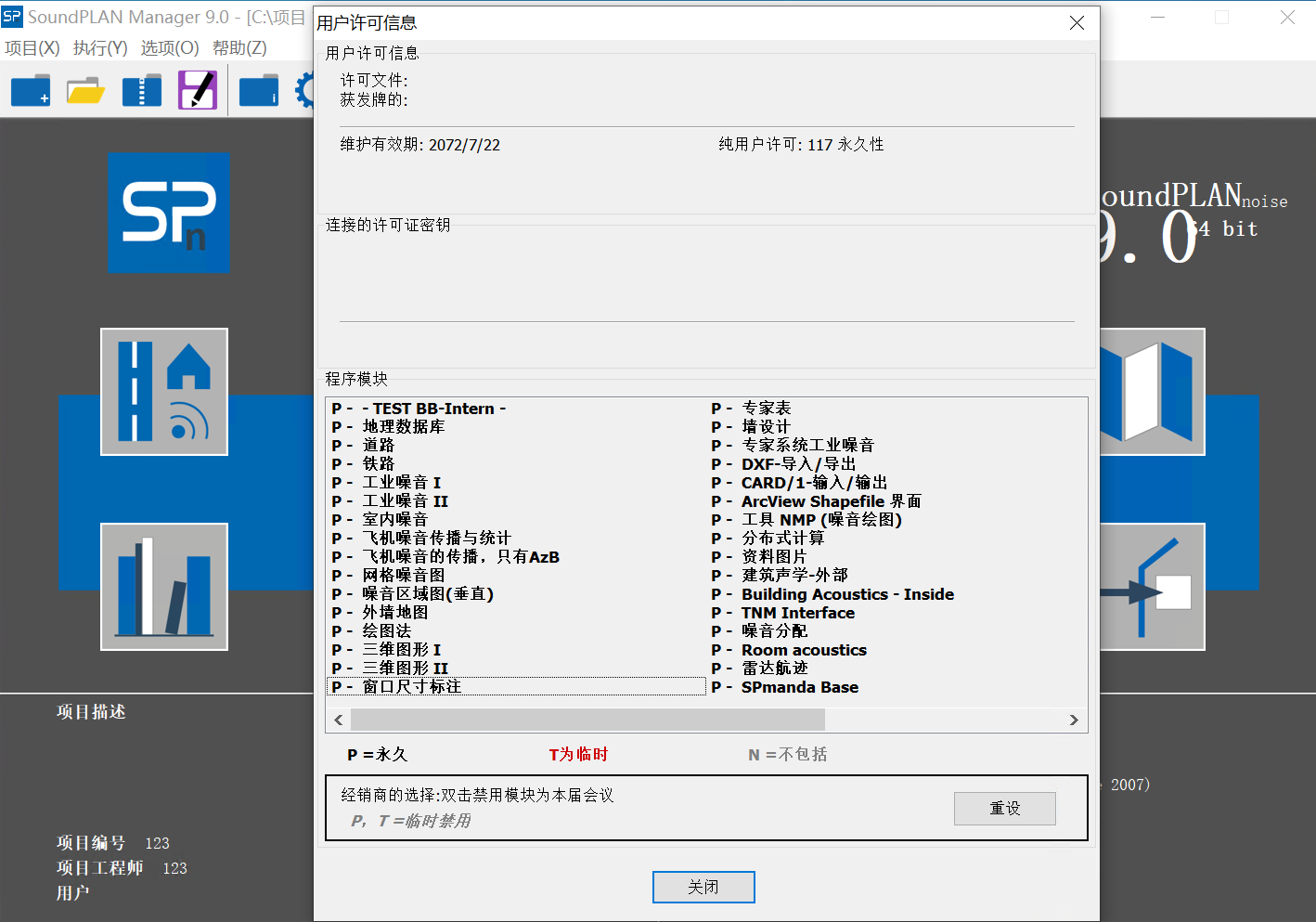Open the 帮助(Z) menu

tap(239, 48)
